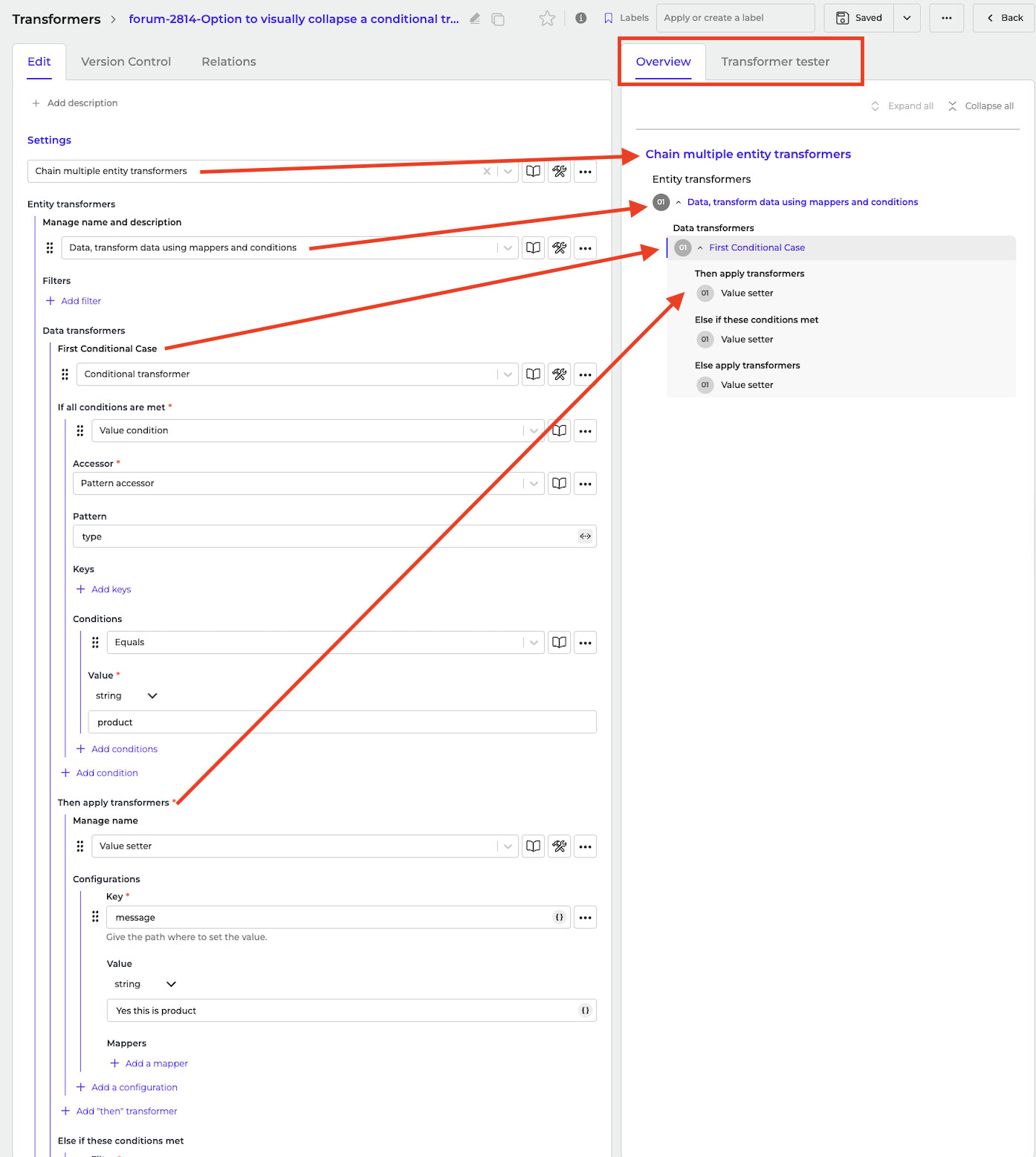Click drag handle beside Value condition
This screenshot has width=1036, height=1157.
(80, 431)
